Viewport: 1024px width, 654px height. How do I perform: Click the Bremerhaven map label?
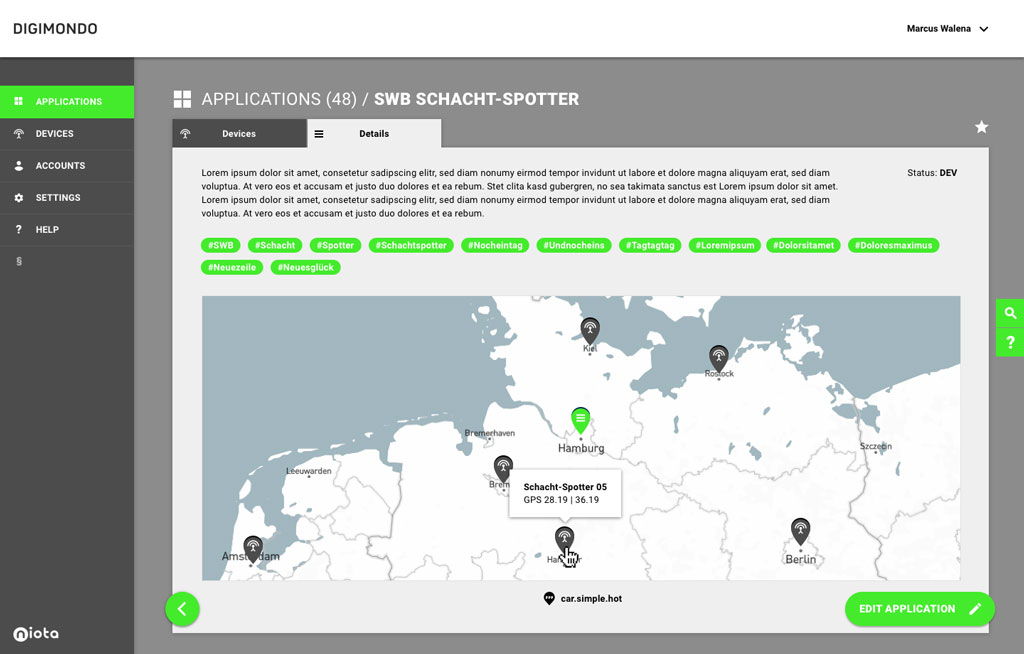pyautogui.click(x=490, y=433)
